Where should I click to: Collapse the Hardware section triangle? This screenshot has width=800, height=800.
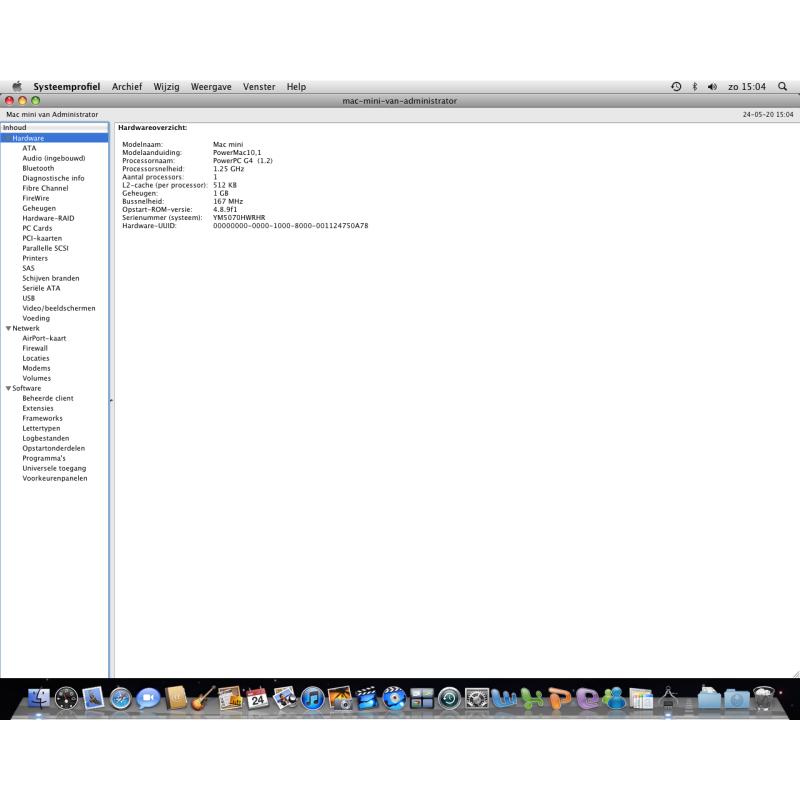click(8, 138)
